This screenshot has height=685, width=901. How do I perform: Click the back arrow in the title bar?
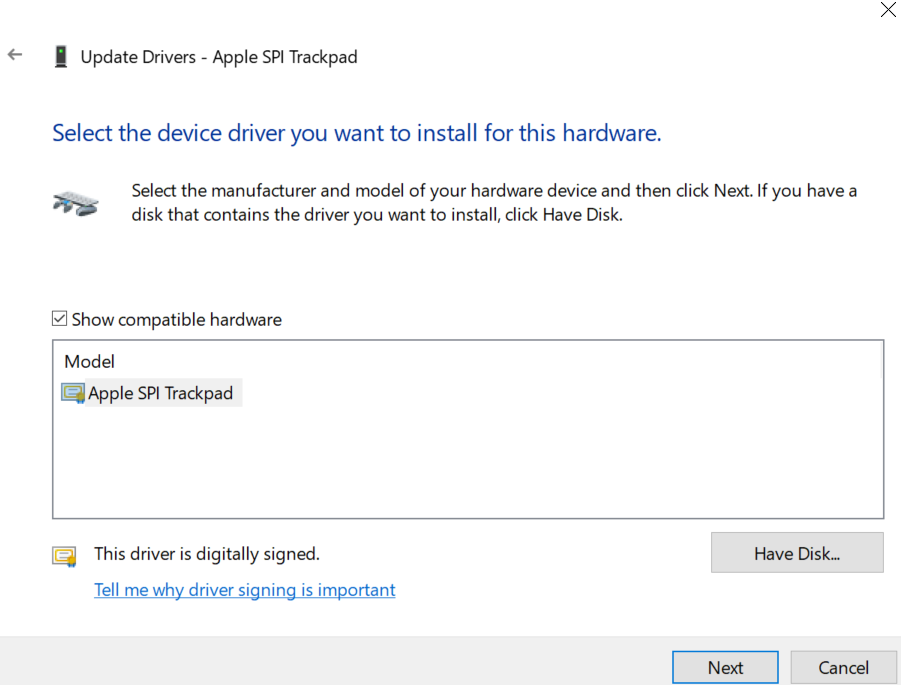click(x=15, y=55)
